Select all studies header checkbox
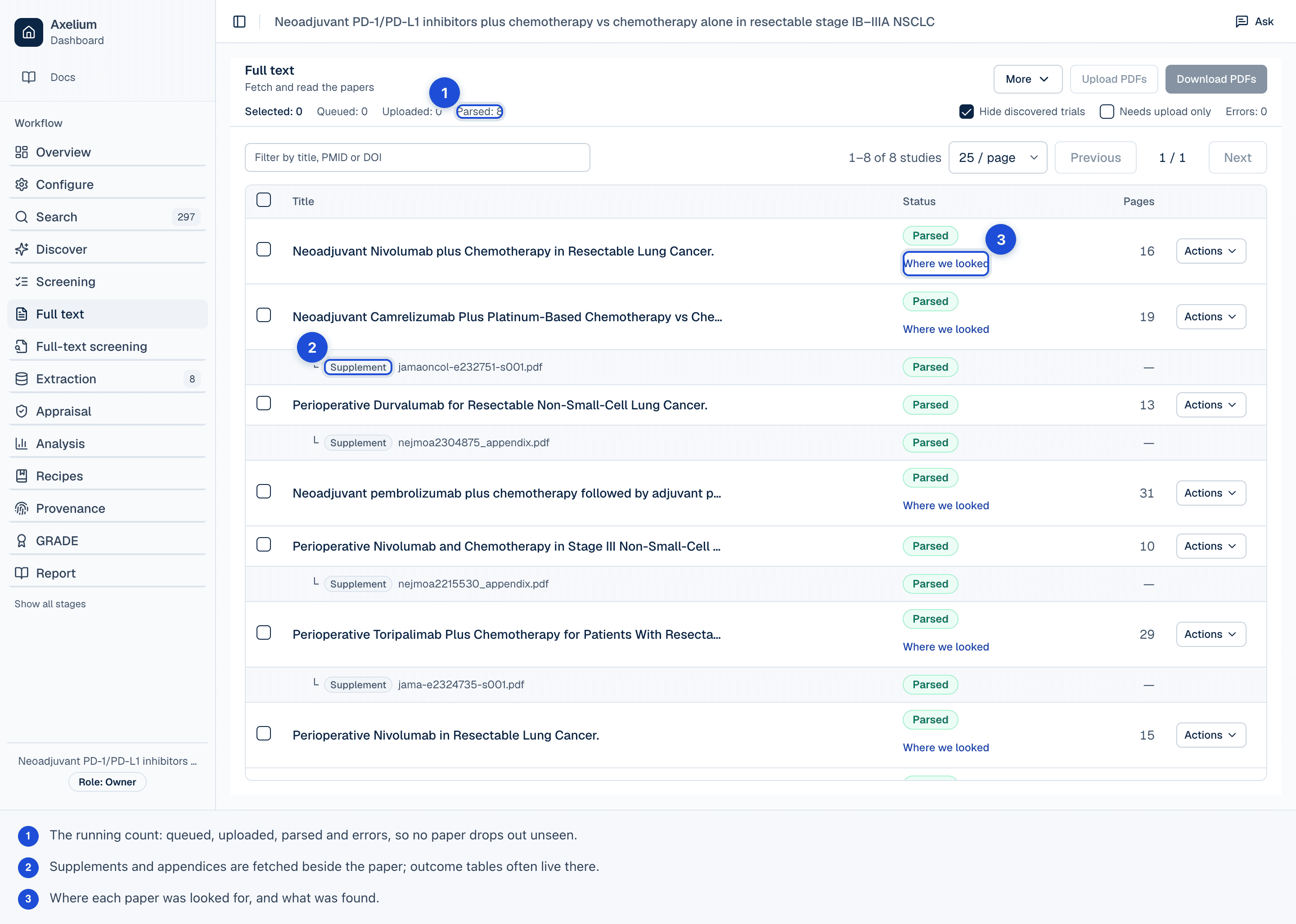Screen dimensions: 1296x924 coord(264,200)
